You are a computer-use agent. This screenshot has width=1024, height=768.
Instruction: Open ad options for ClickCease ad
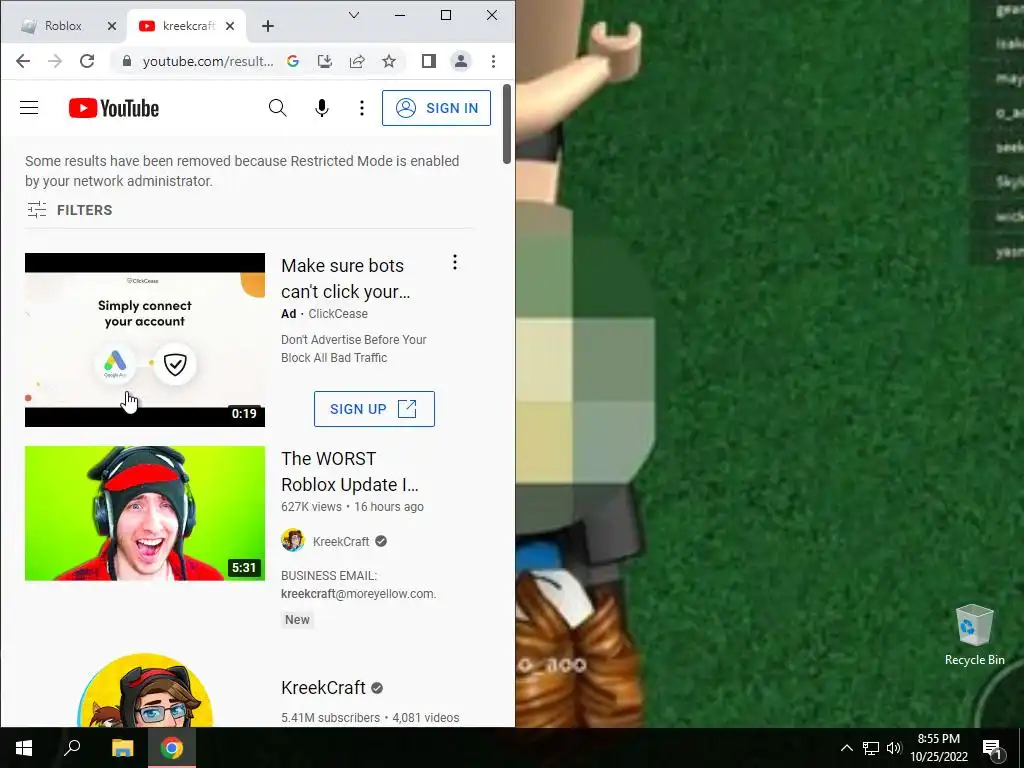click(x=455, y=263)
